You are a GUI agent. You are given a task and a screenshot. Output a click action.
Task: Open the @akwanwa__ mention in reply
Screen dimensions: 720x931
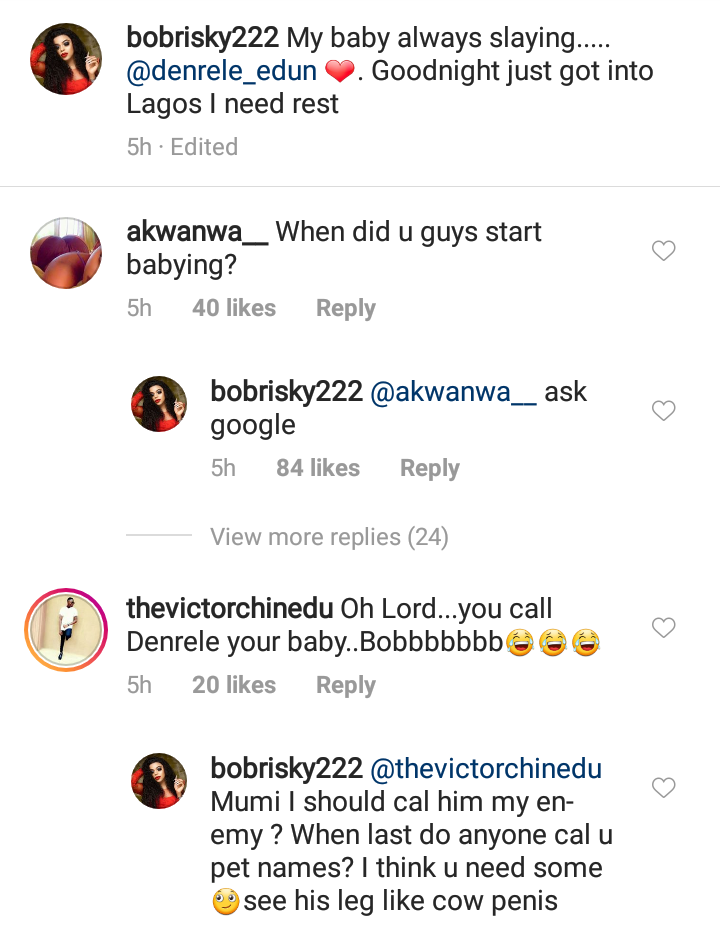click(x=454, y=392)
